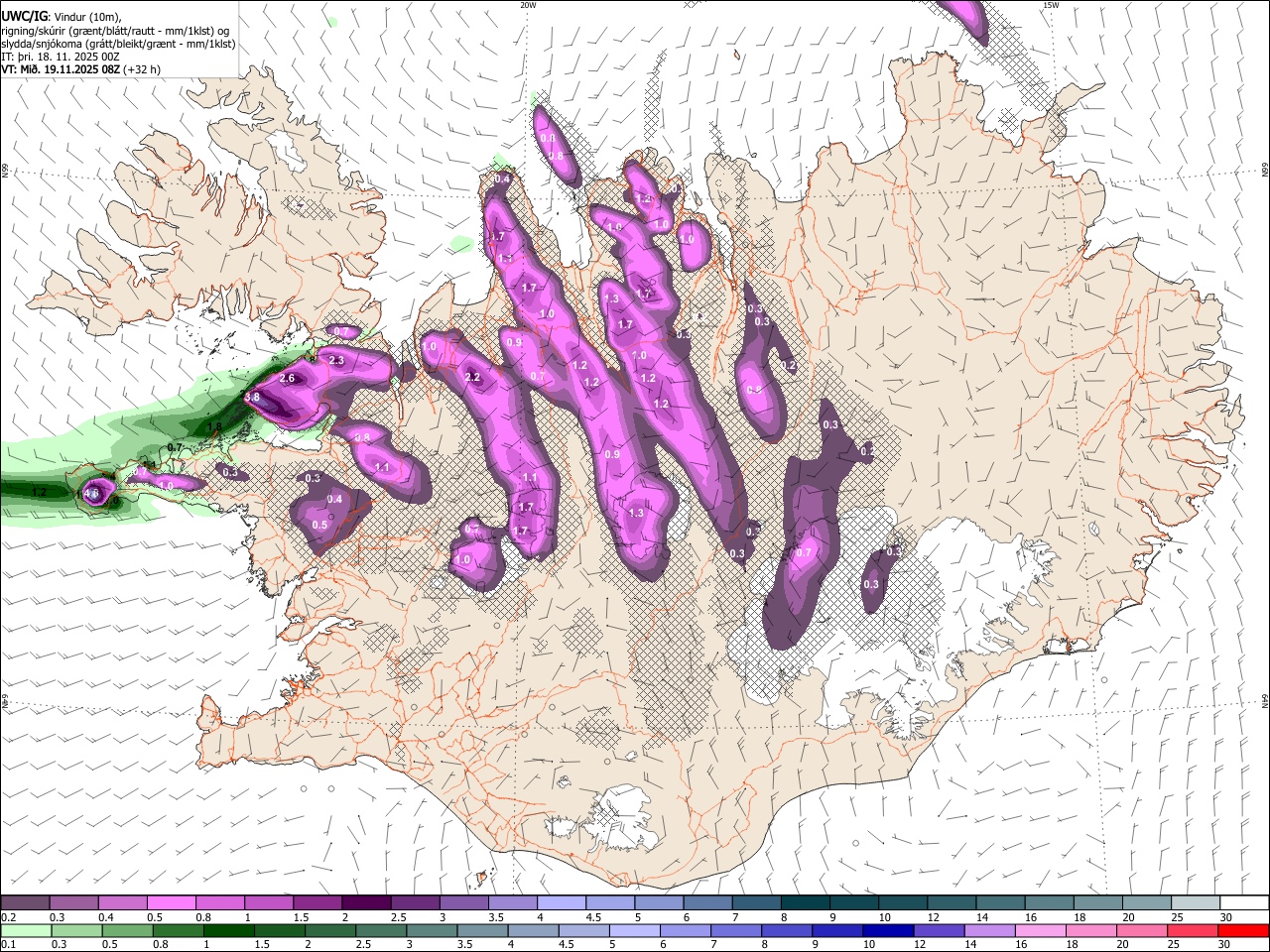Click the dark teal 8–9 swatch, upper legend

pyautogui.click(x=806, y=902)
